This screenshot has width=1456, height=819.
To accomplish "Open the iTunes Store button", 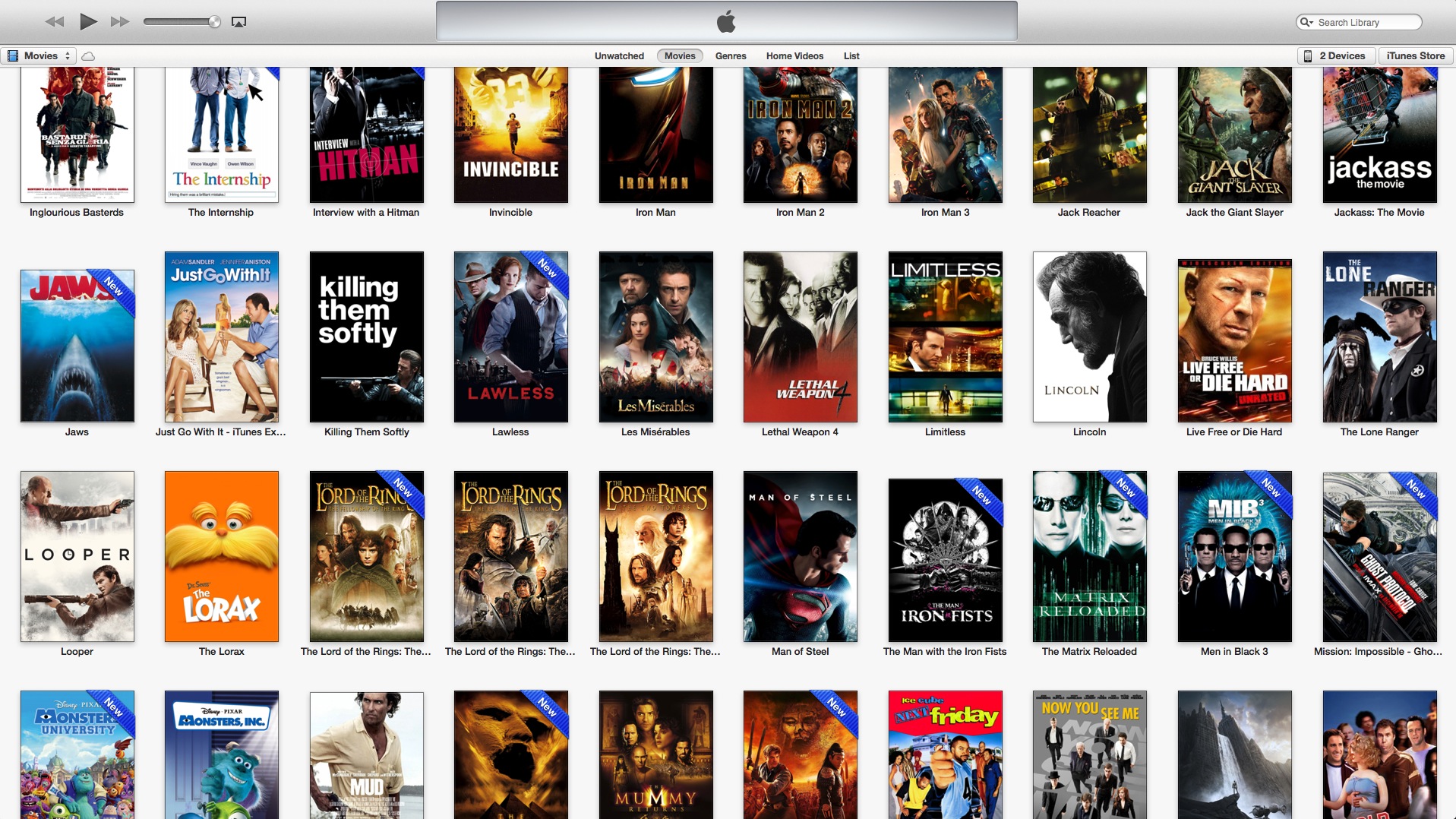I will [1416, 55].
